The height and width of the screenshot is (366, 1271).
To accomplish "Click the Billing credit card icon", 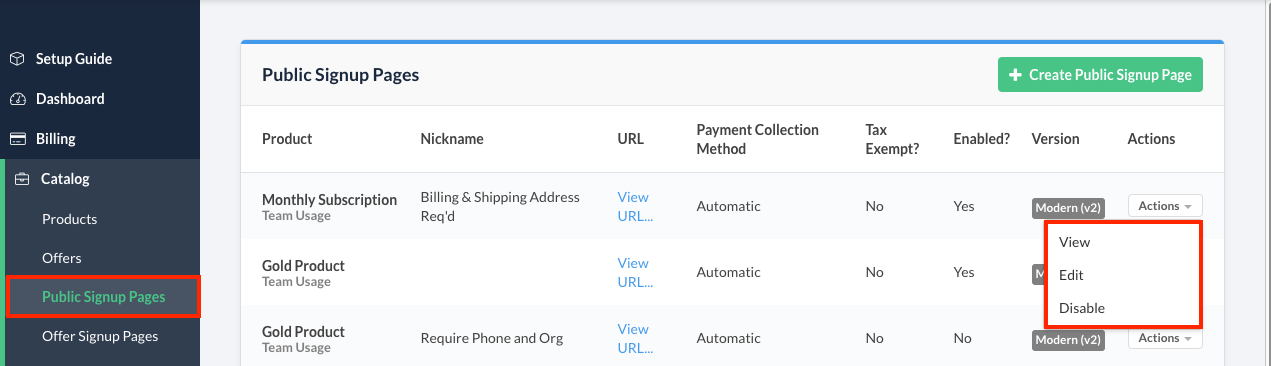I will pyautogui.click(x=17, y=139).
